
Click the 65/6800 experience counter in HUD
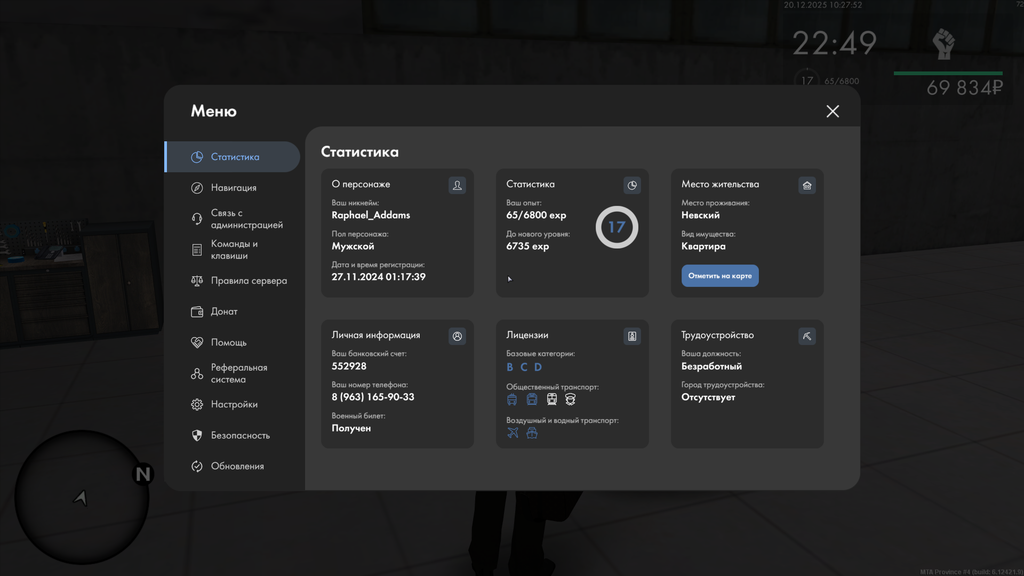pyautogui.click(x=842, y=82)
